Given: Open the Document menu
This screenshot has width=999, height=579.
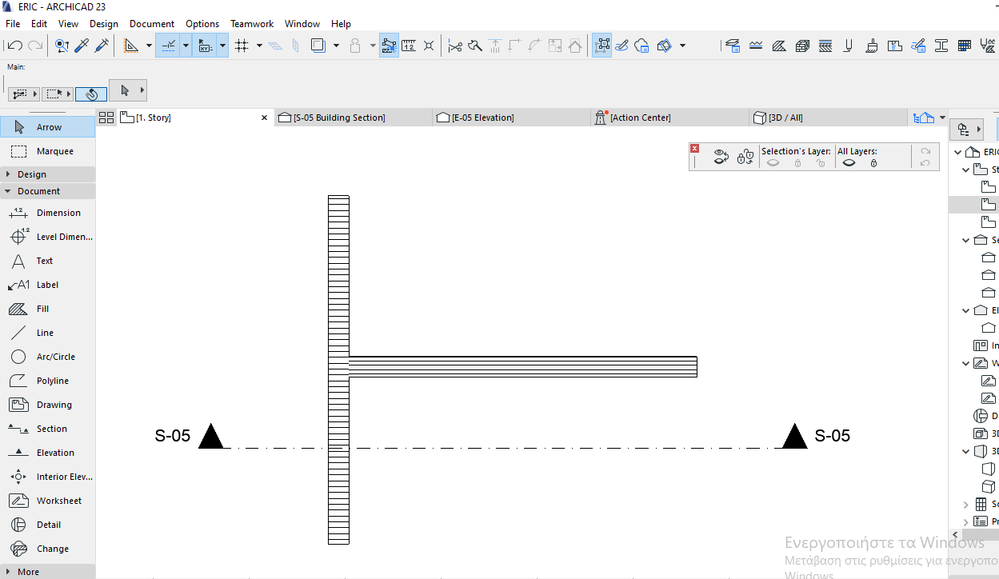Looking at the screenshot, I should (152, 24).
